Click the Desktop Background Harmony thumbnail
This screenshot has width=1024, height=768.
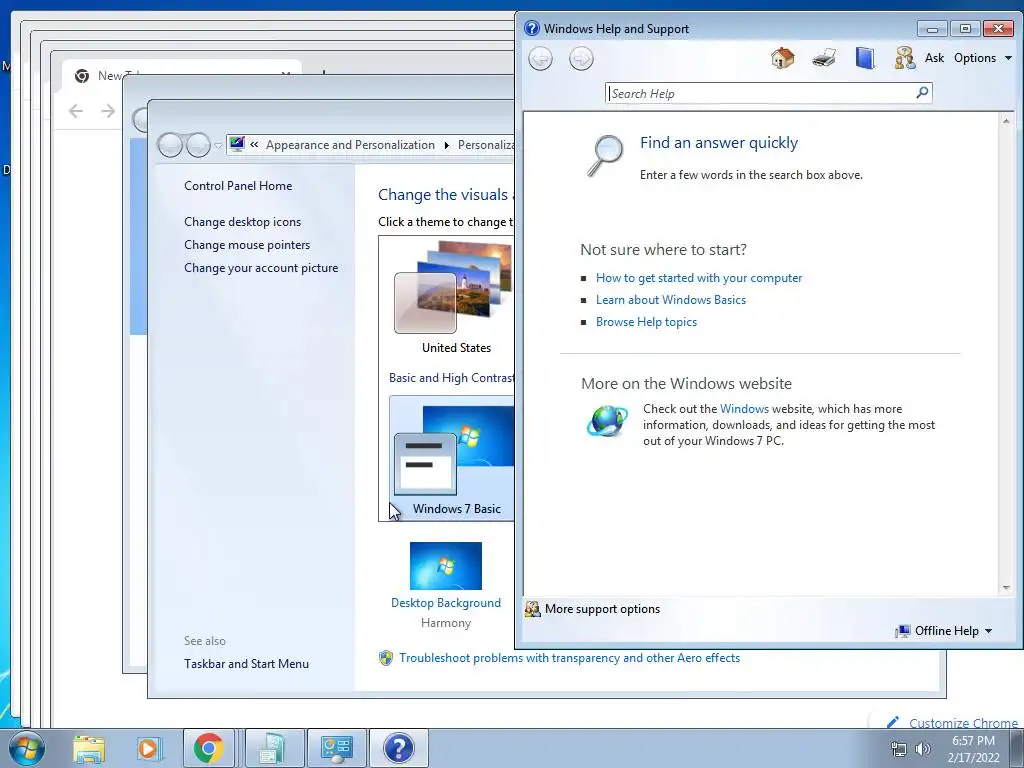pyautogui.click(x=446, y=566)
